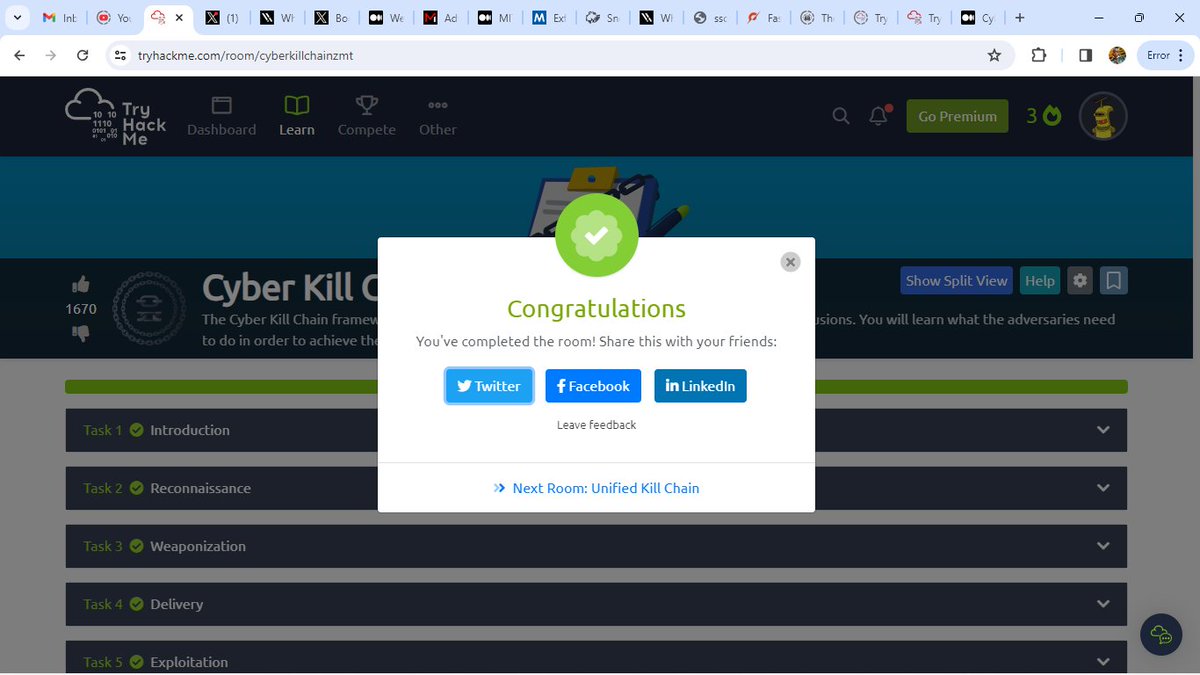1200x675 pixels.
Task: Open the Other nav menu
Action: click(437, 116)
